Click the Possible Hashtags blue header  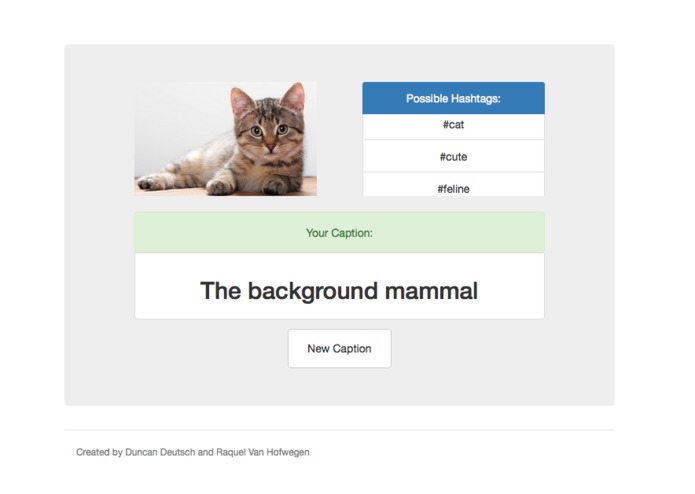(x=453, y=98)
